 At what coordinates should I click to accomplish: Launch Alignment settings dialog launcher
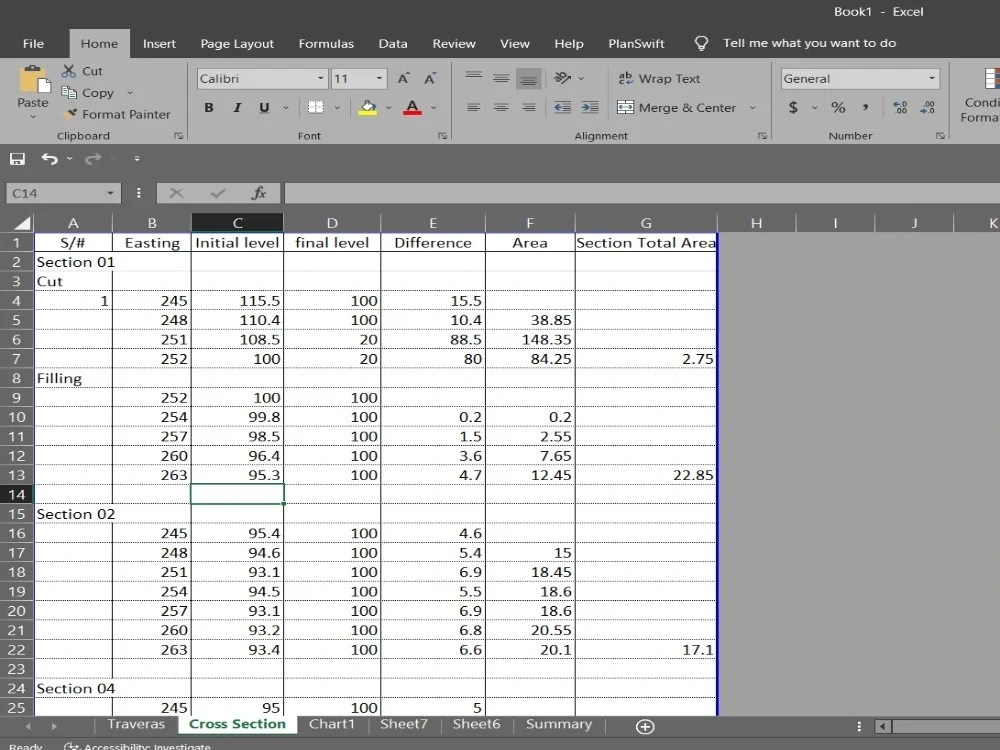coord(761,136)
